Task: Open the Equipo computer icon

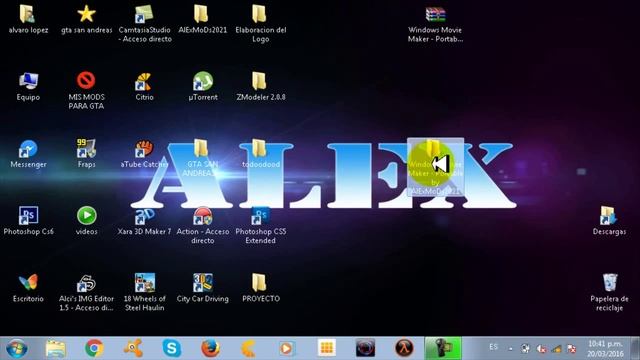Action: (28, 87)
